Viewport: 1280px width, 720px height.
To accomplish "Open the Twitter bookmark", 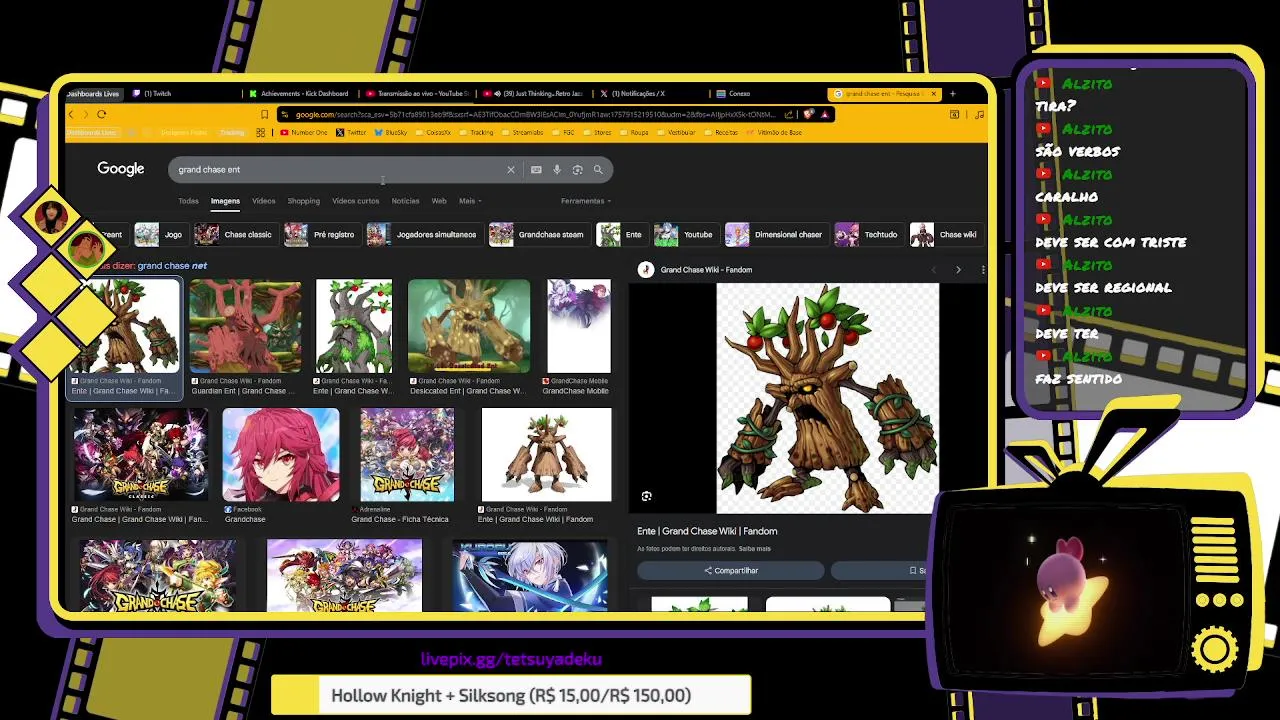I will tap(351, 132).
